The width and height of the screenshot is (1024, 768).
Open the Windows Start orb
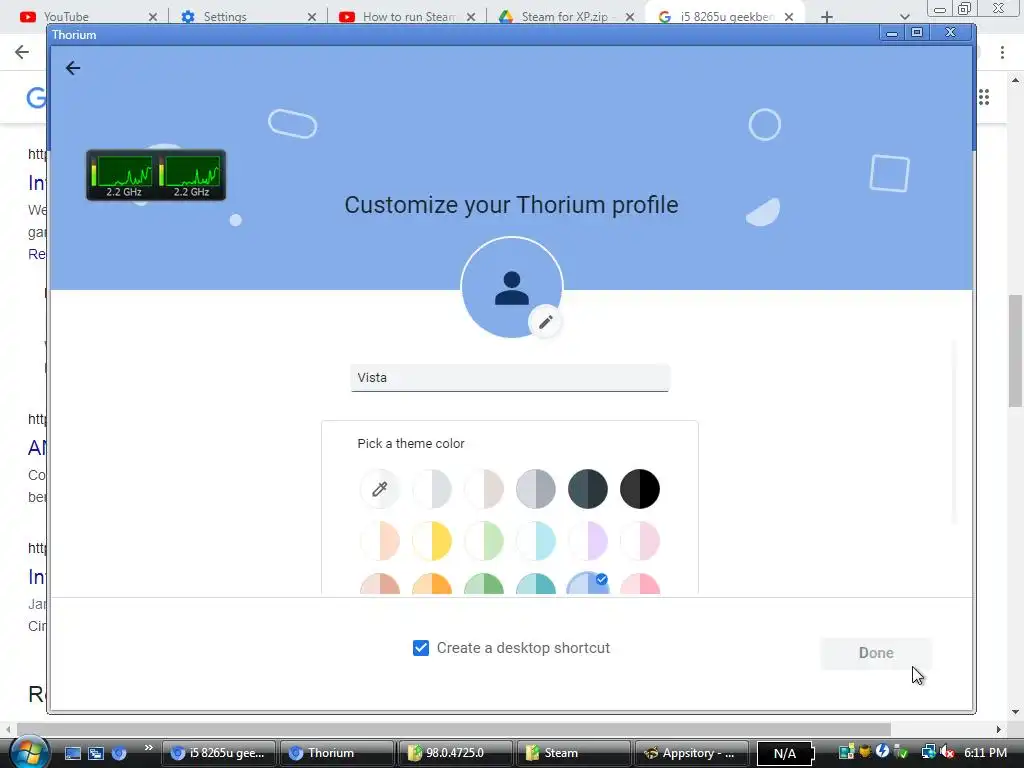29,752
